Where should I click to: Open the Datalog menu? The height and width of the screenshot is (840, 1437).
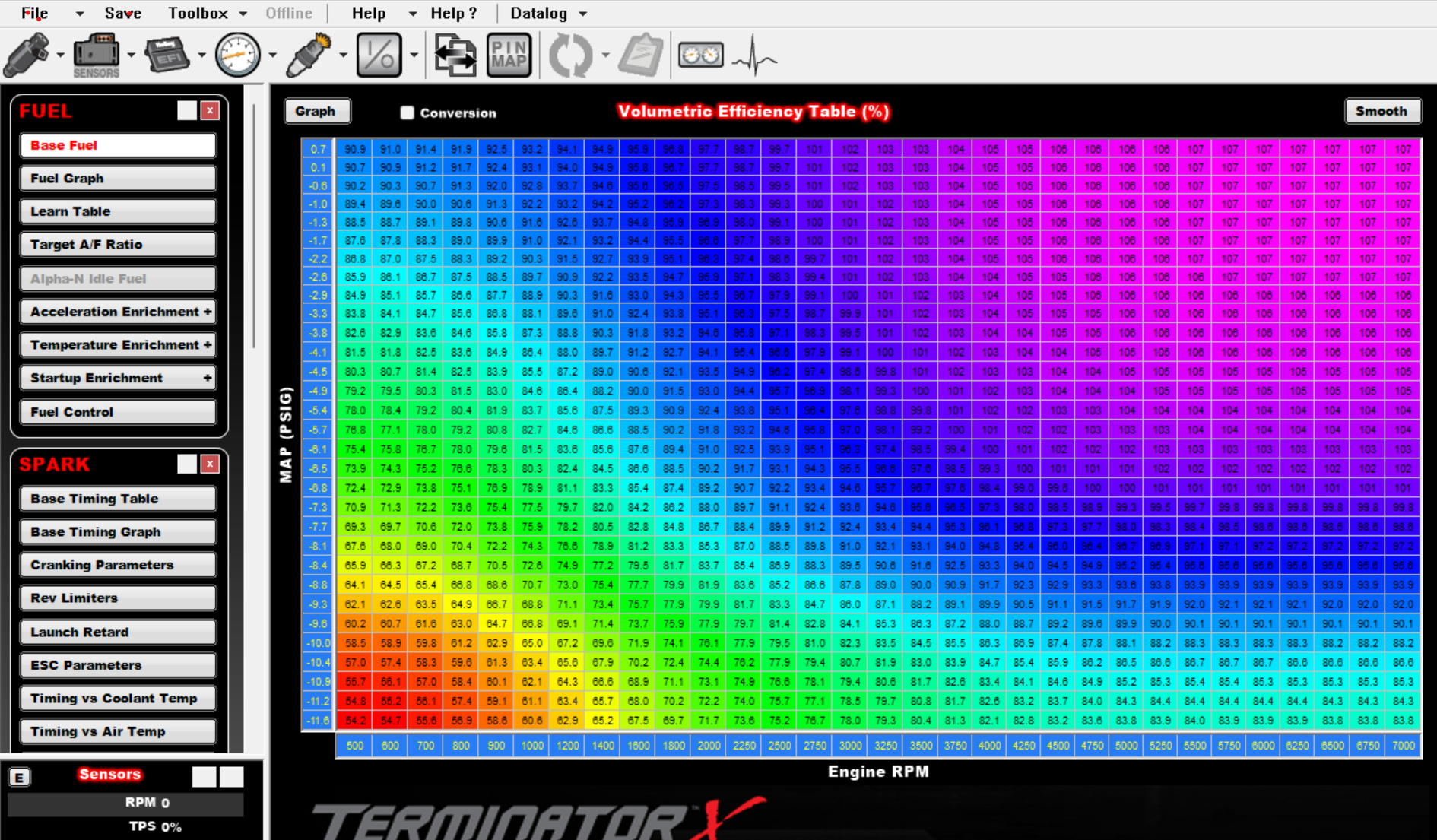(538, 14)
